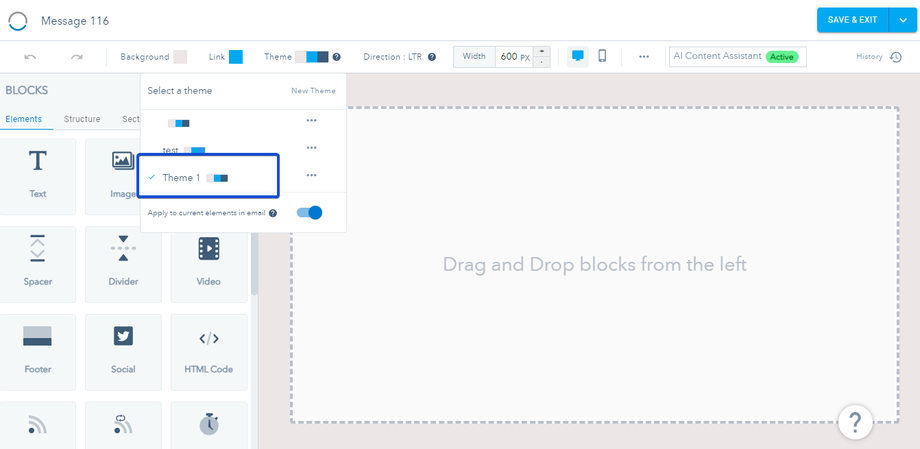The image size is (920, 449).
Task: Toggle Apply to current elements in email
Action: [x=309, y=212]
